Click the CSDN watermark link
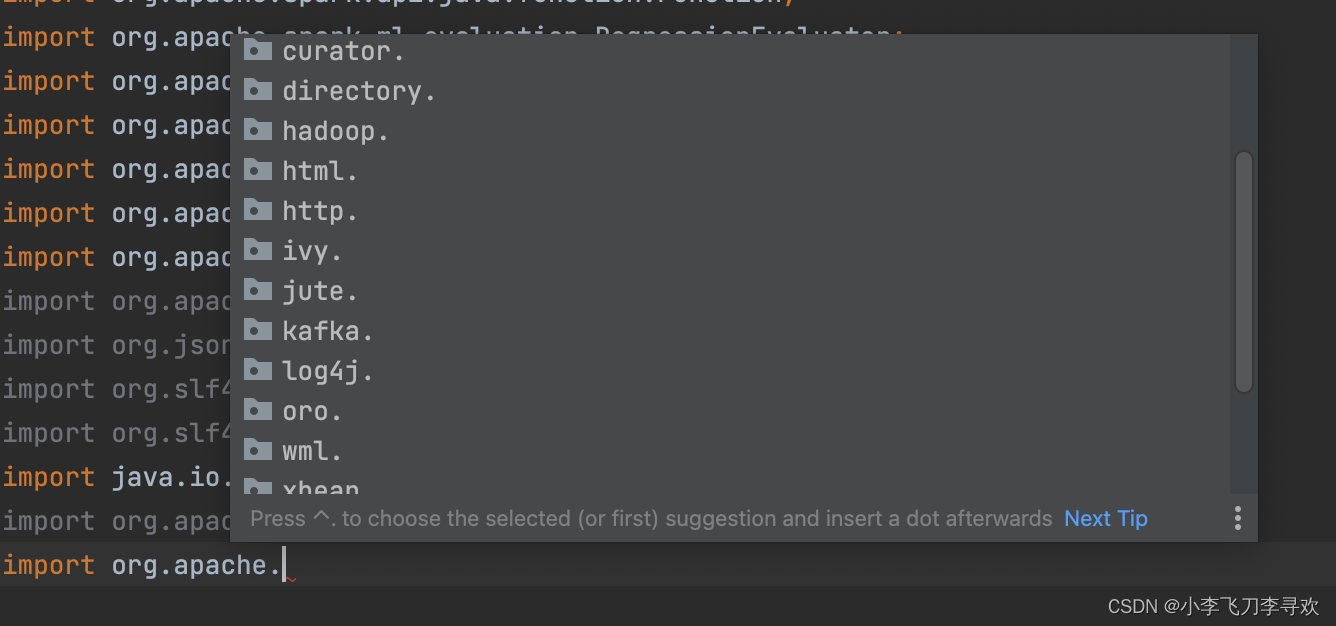1336x626 pixels. tap(1213, 606)
